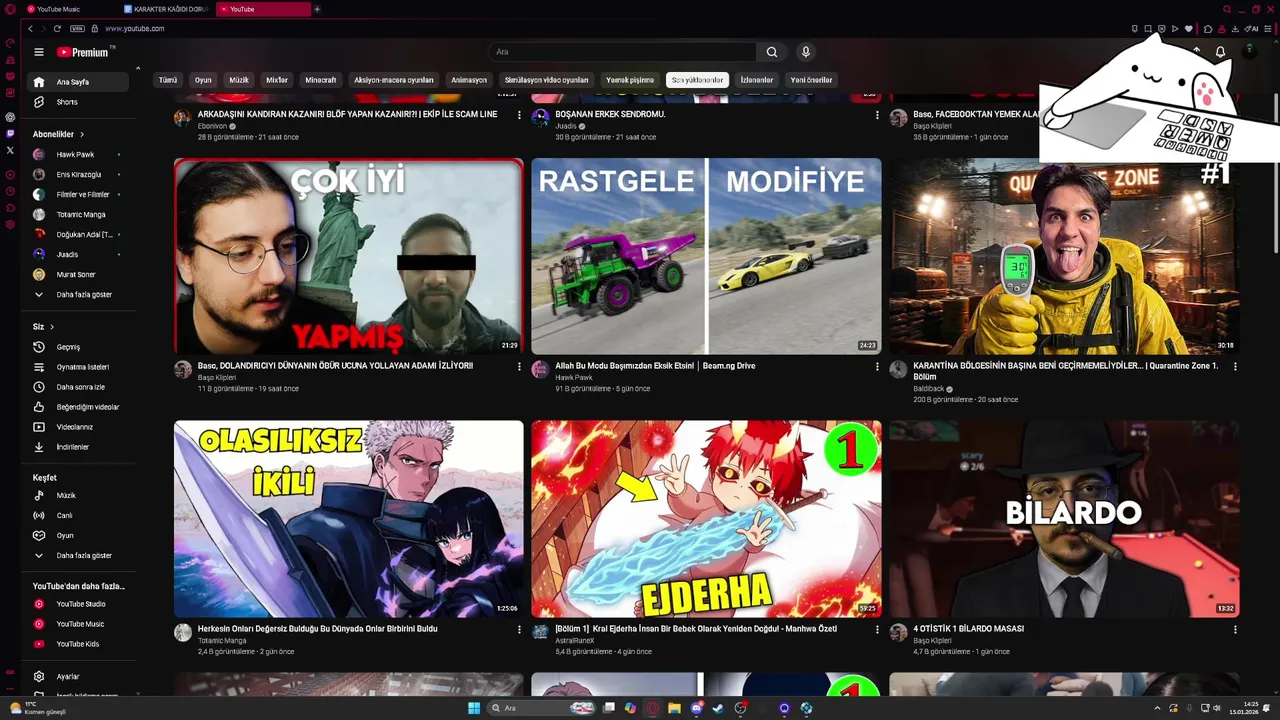Open Ayarlar settings in sidebar
Image resolution: width=1280 pixels, height=720 pixels.
(x=68, y=677)
